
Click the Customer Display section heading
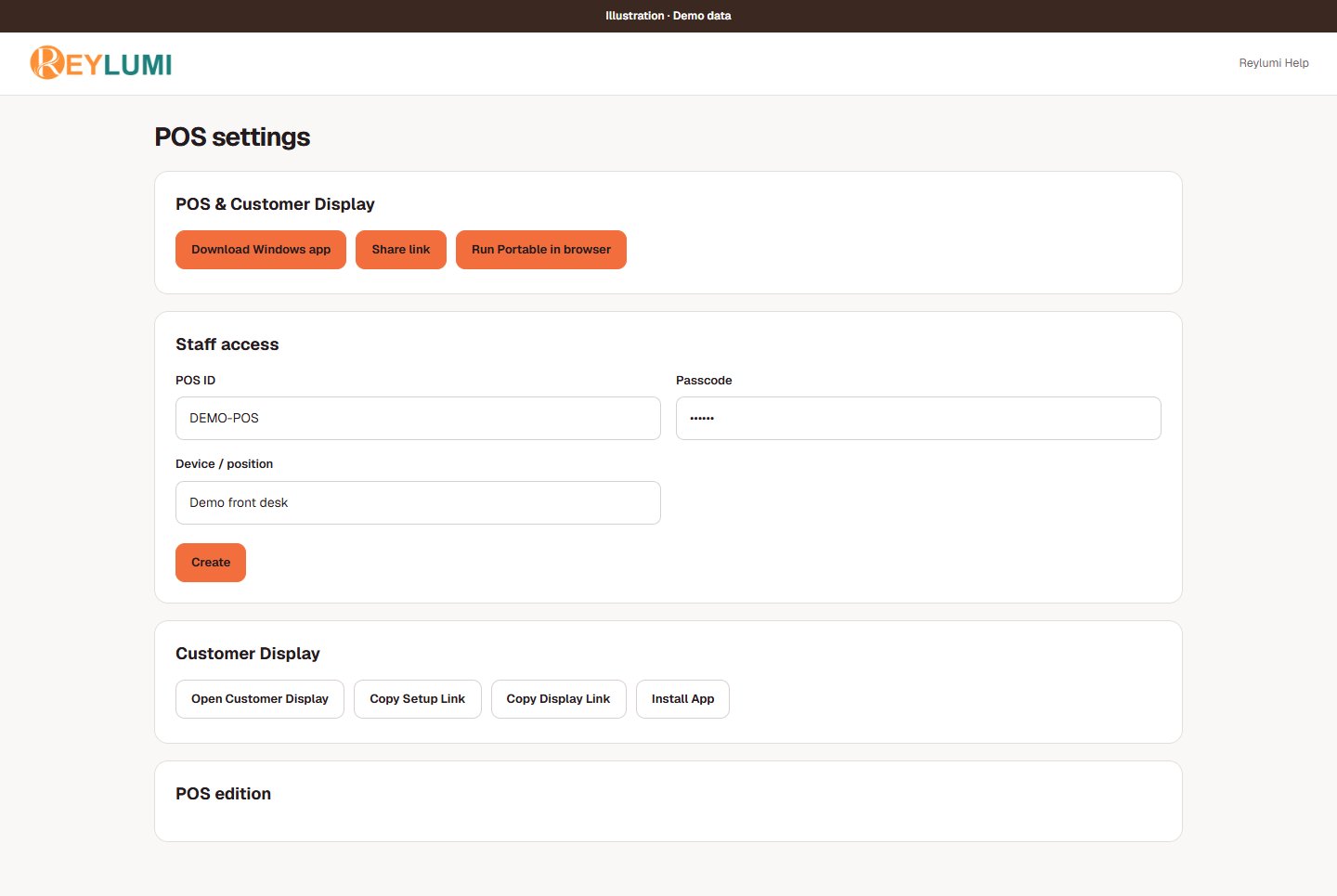(248, 654)
